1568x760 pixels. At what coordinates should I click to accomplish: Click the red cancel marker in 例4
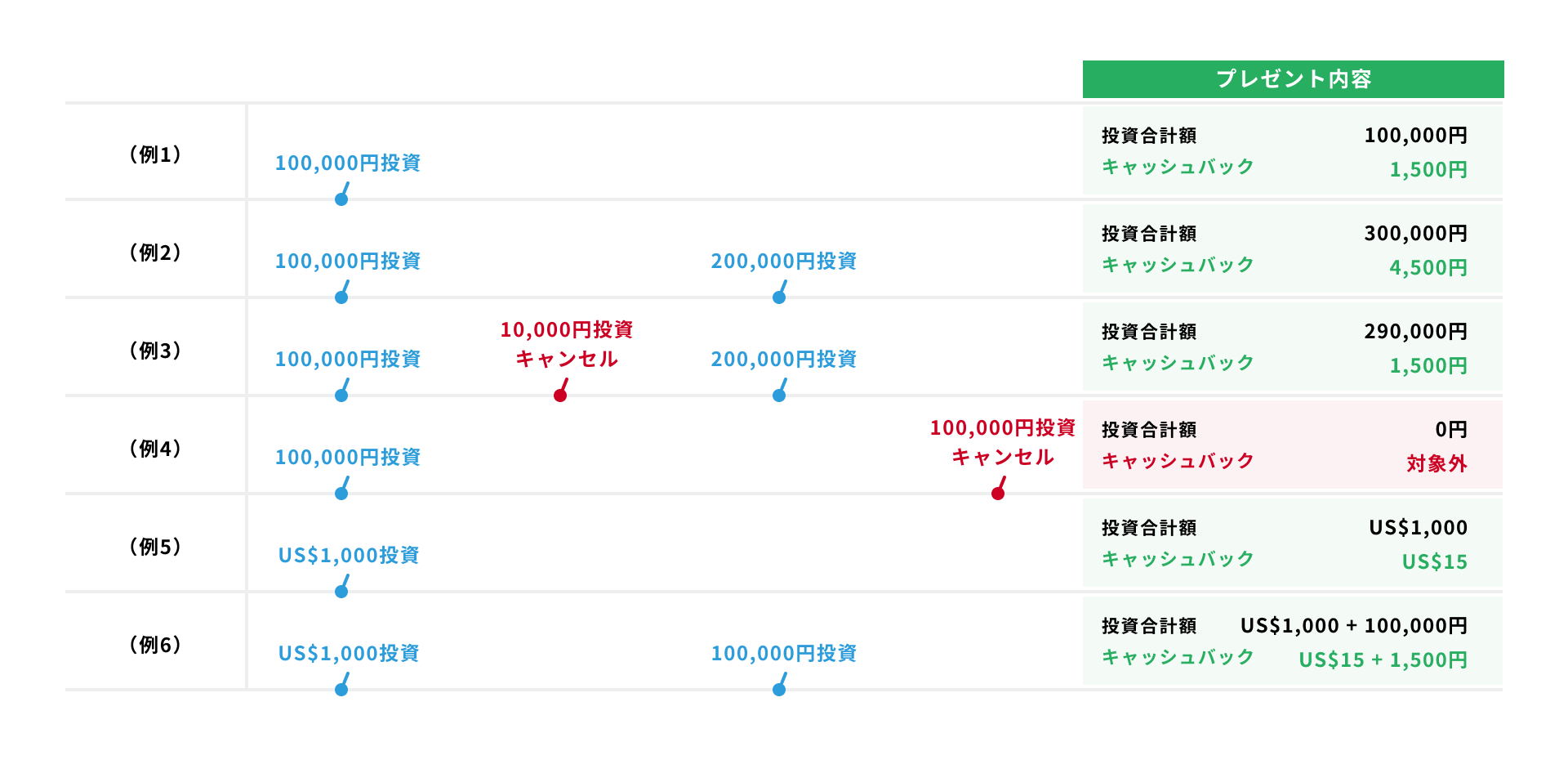998,493
